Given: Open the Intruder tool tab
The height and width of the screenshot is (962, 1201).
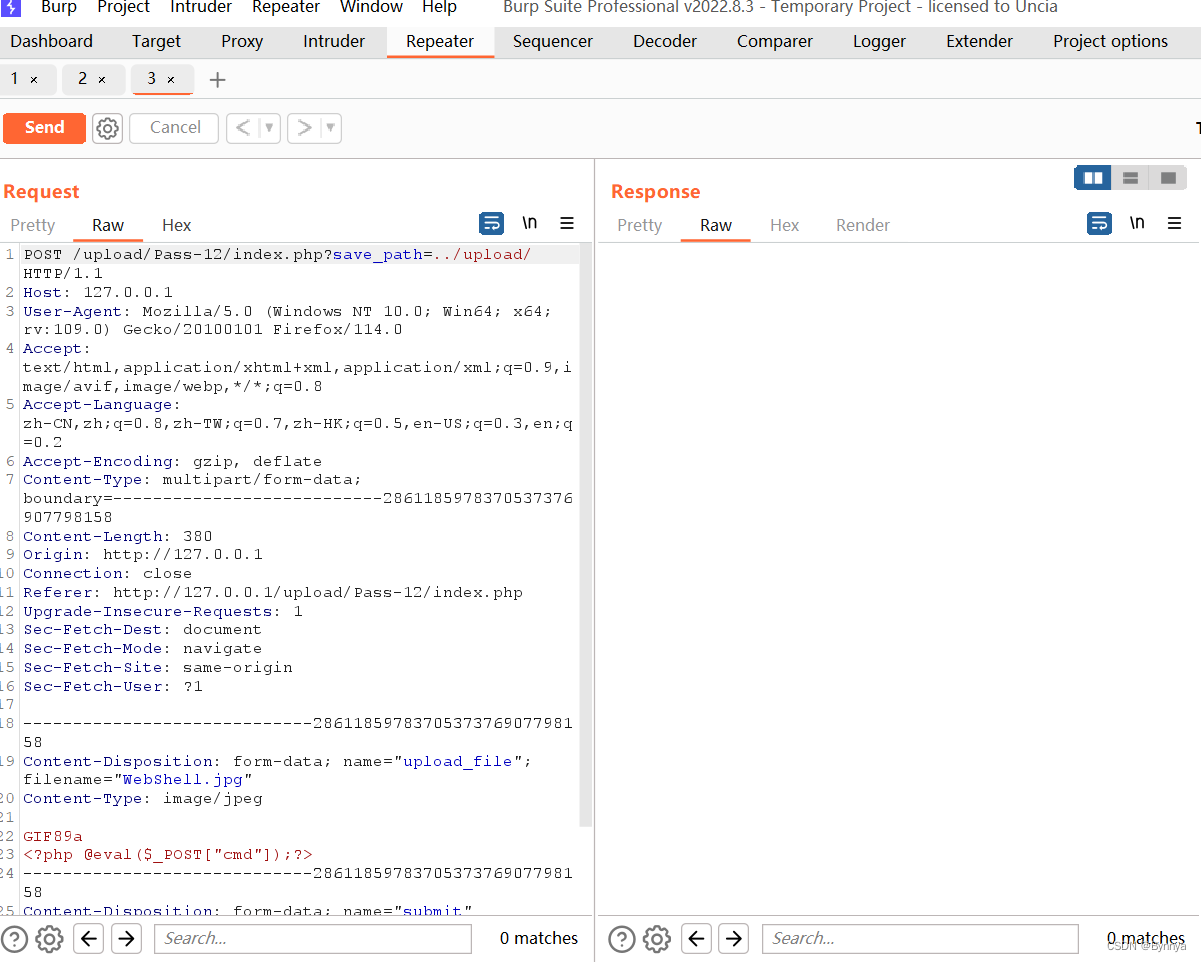Looking at the screenshot, I should point(334,41).
